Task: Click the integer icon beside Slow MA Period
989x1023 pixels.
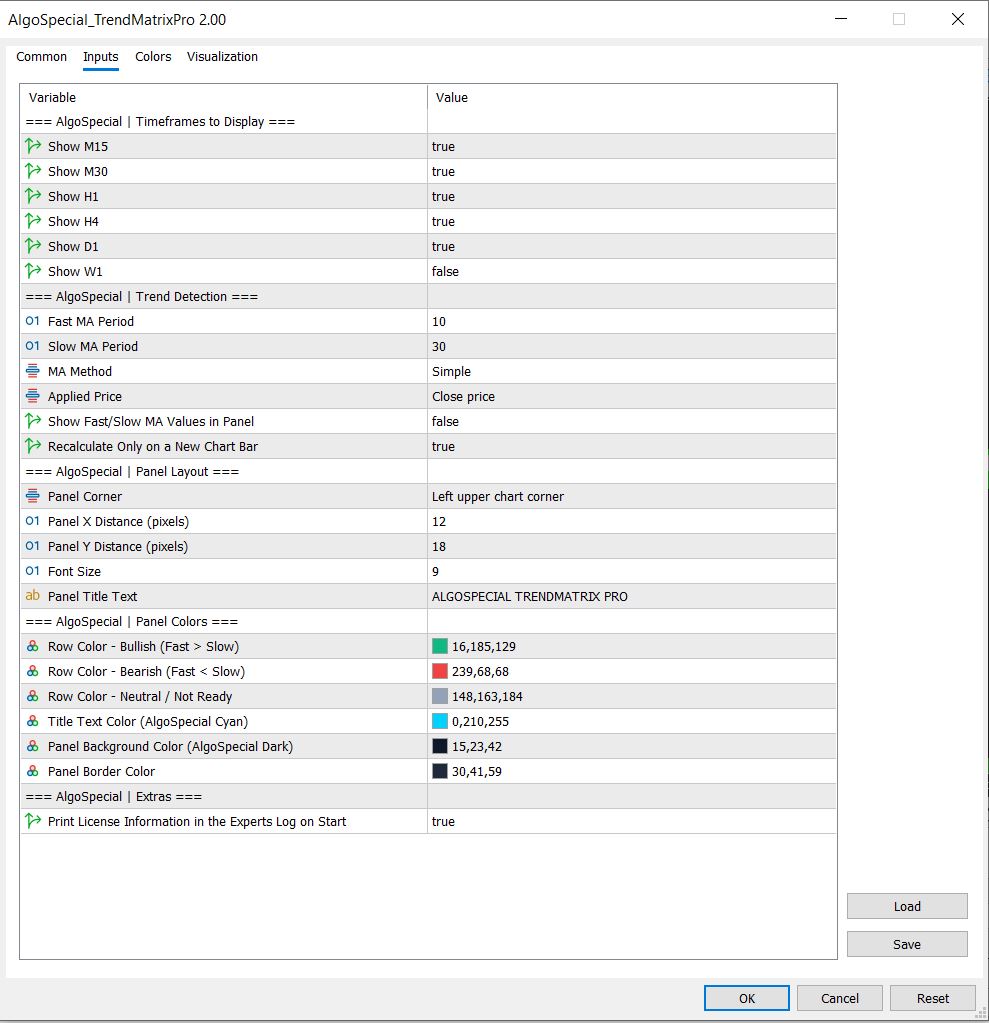Action: coord(33,346)
